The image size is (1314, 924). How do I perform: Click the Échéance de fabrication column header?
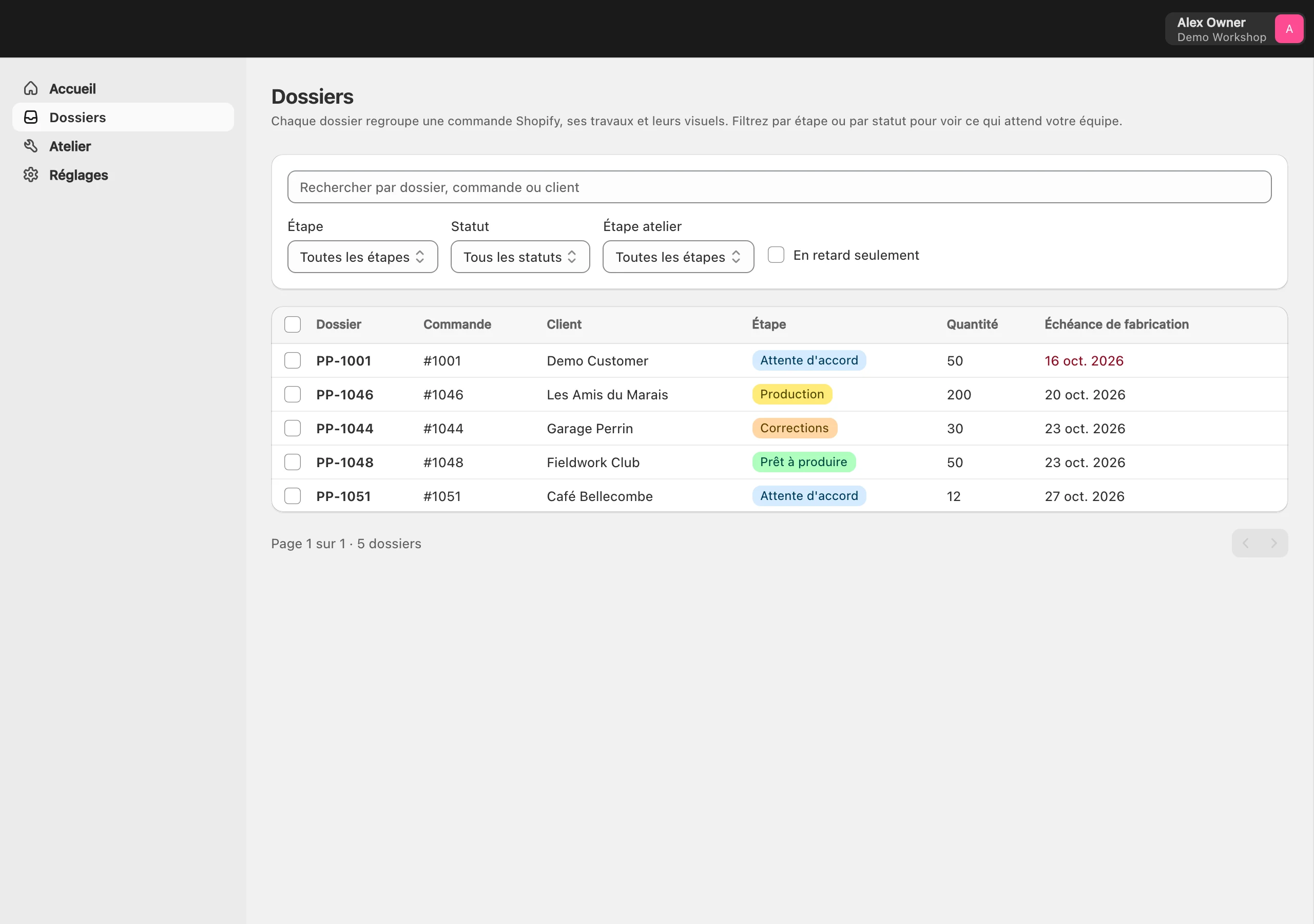coord(1116,324)
